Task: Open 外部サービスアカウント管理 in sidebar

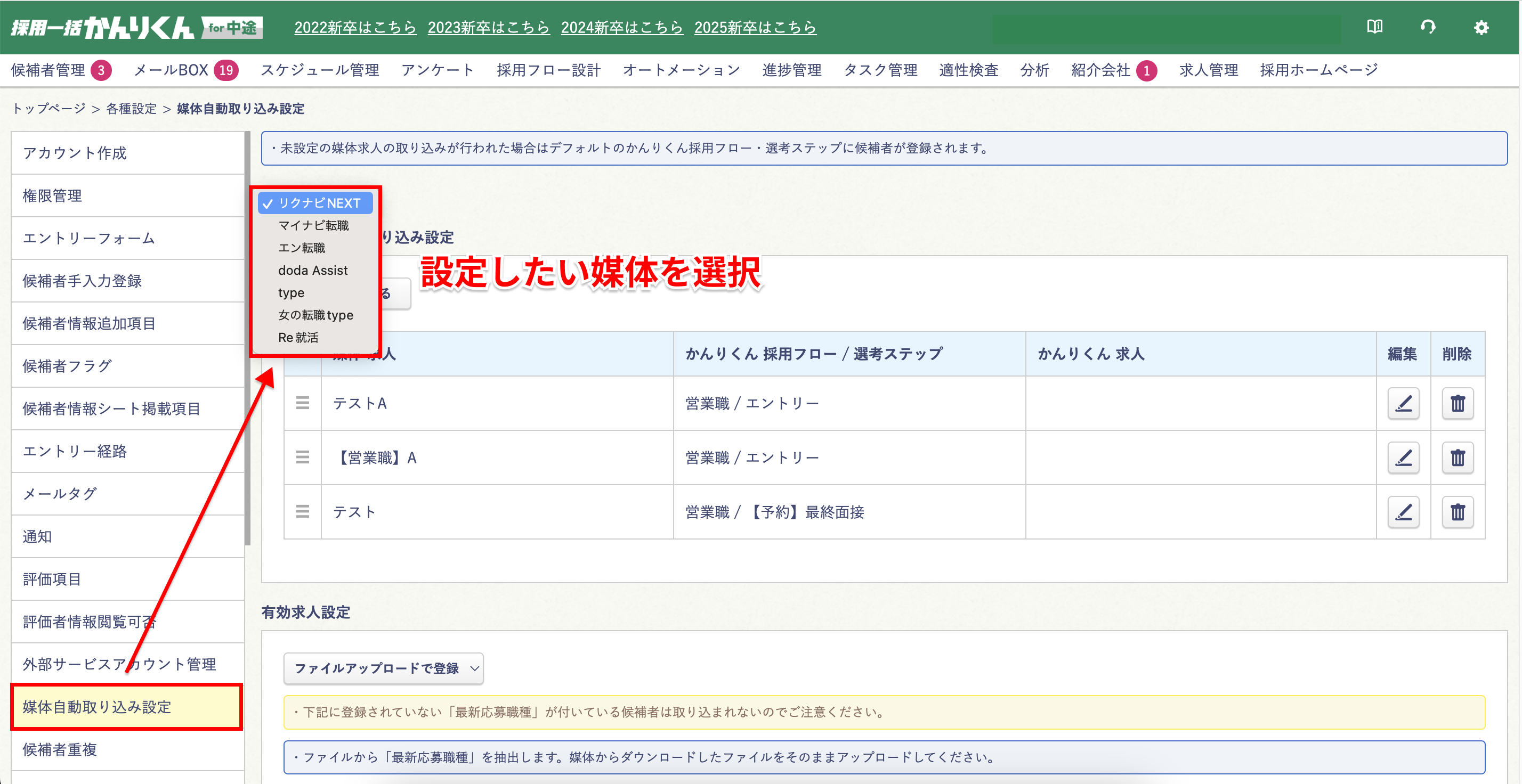Action: 127,664
